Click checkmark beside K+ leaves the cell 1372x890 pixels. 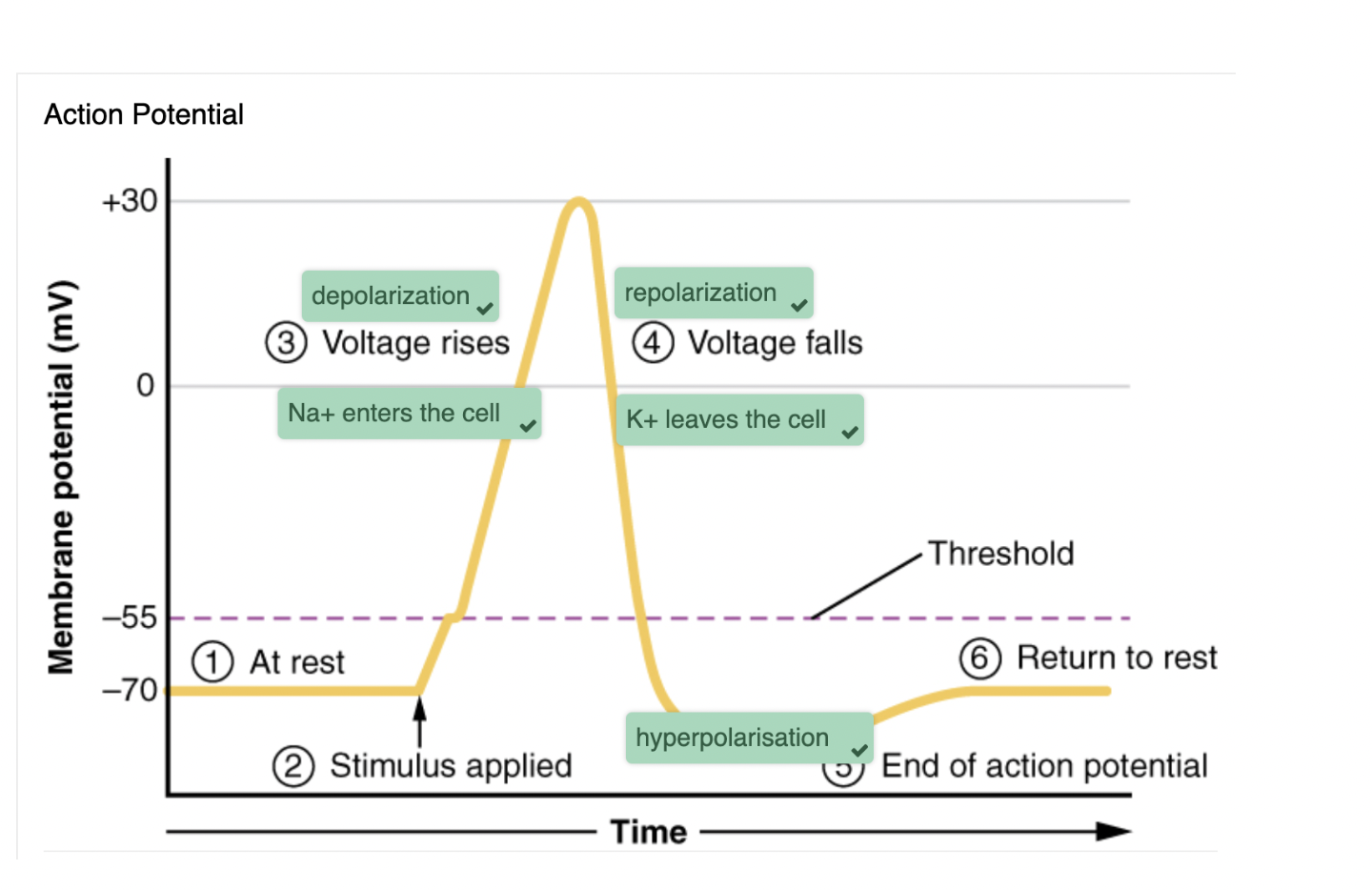point(850,433)
